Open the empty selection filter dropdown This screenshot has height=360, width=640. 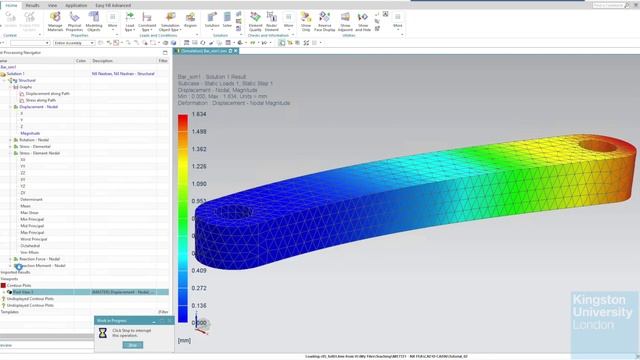30,43
